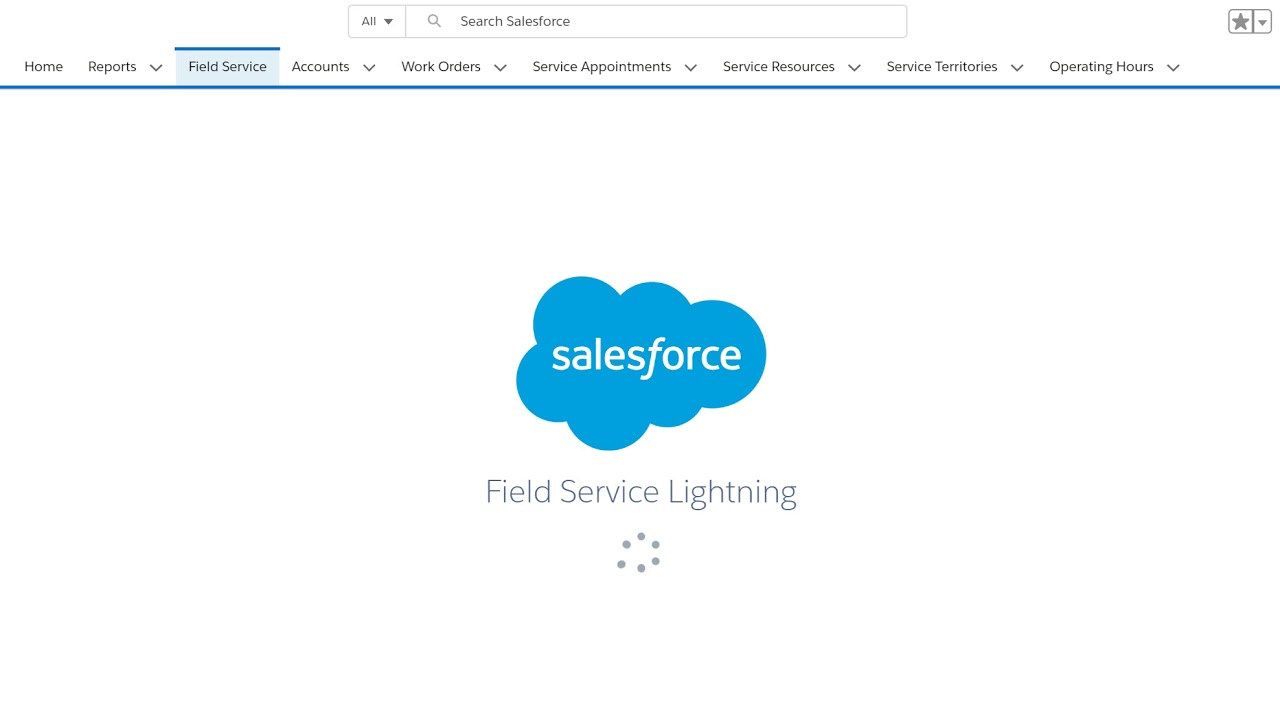Open the Accounts tab
This screenshot has height=720, width=1280.
(x=321, y=67)
